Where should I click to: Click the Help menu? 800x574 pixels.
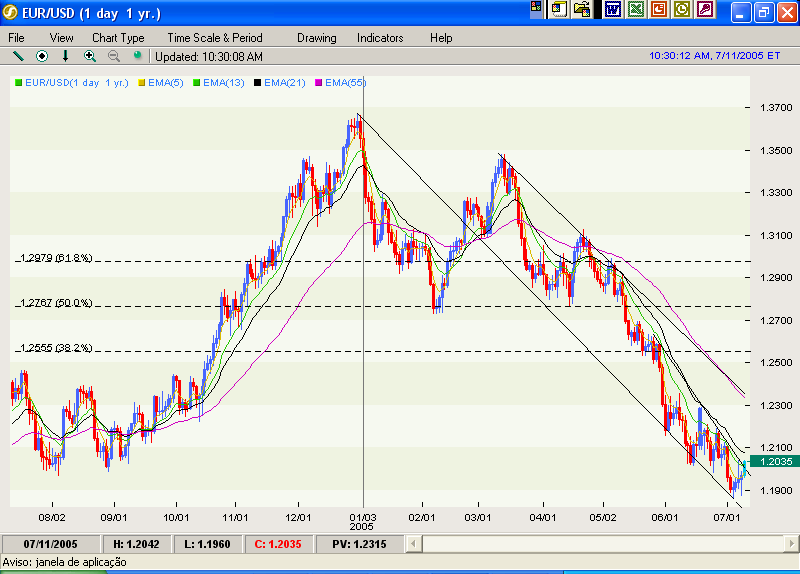[441, 37]
